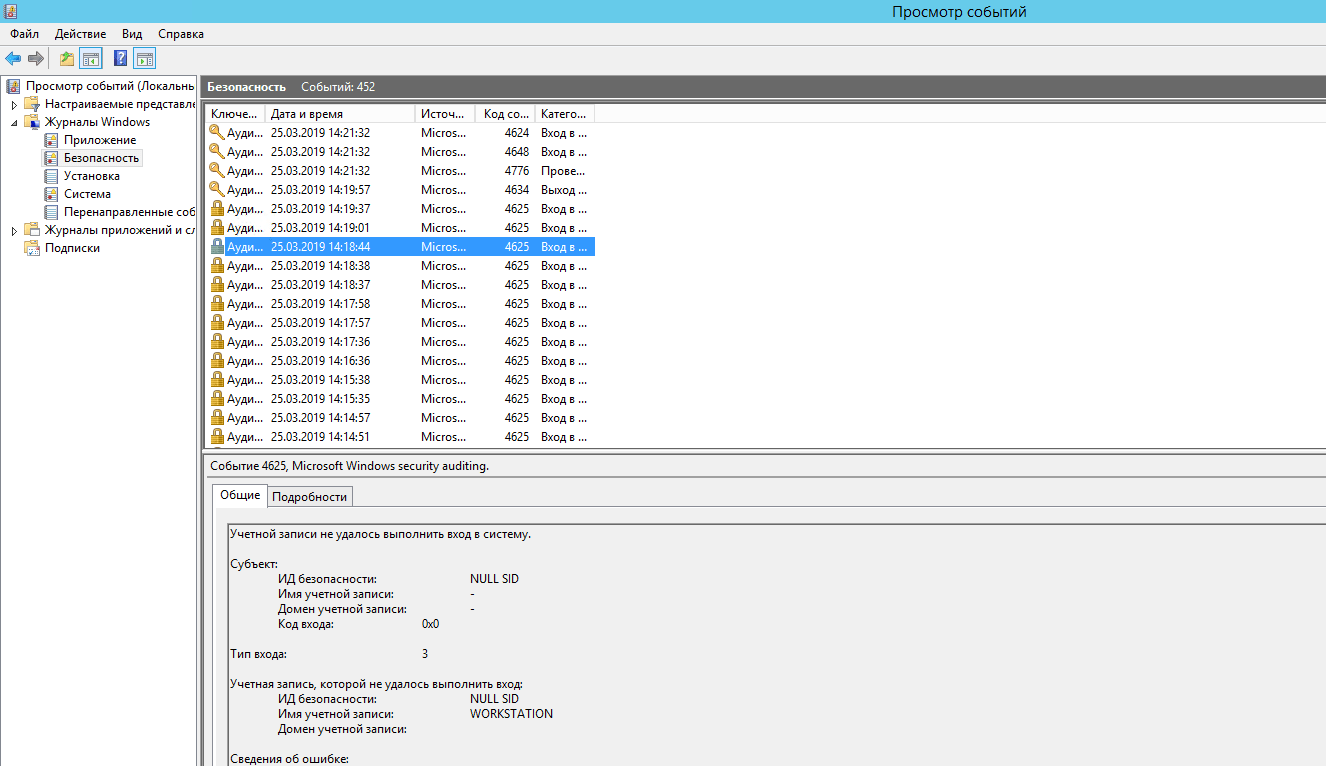
Task: Select the root Просмотр событий (Локальный) node
Action: pyautogui.click(x=100, y=86)
